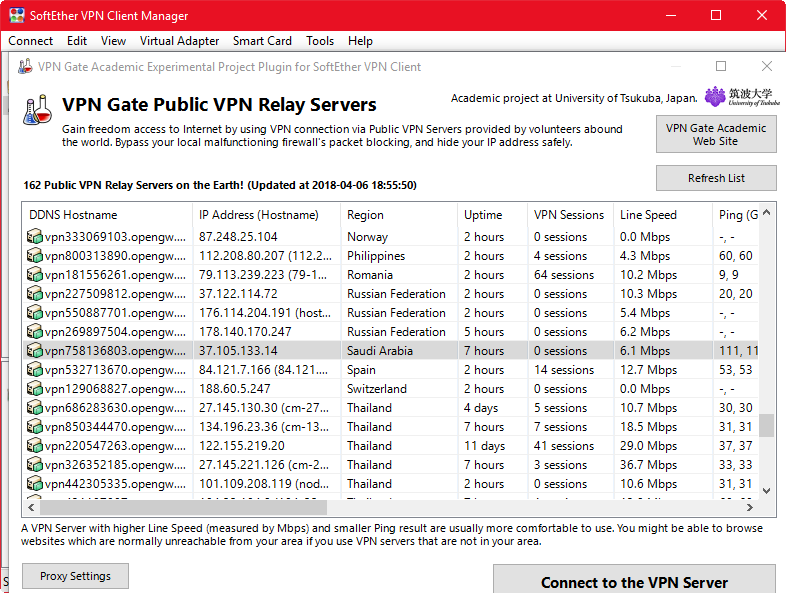Click the Philippines region cell

[x=376, y=256]
